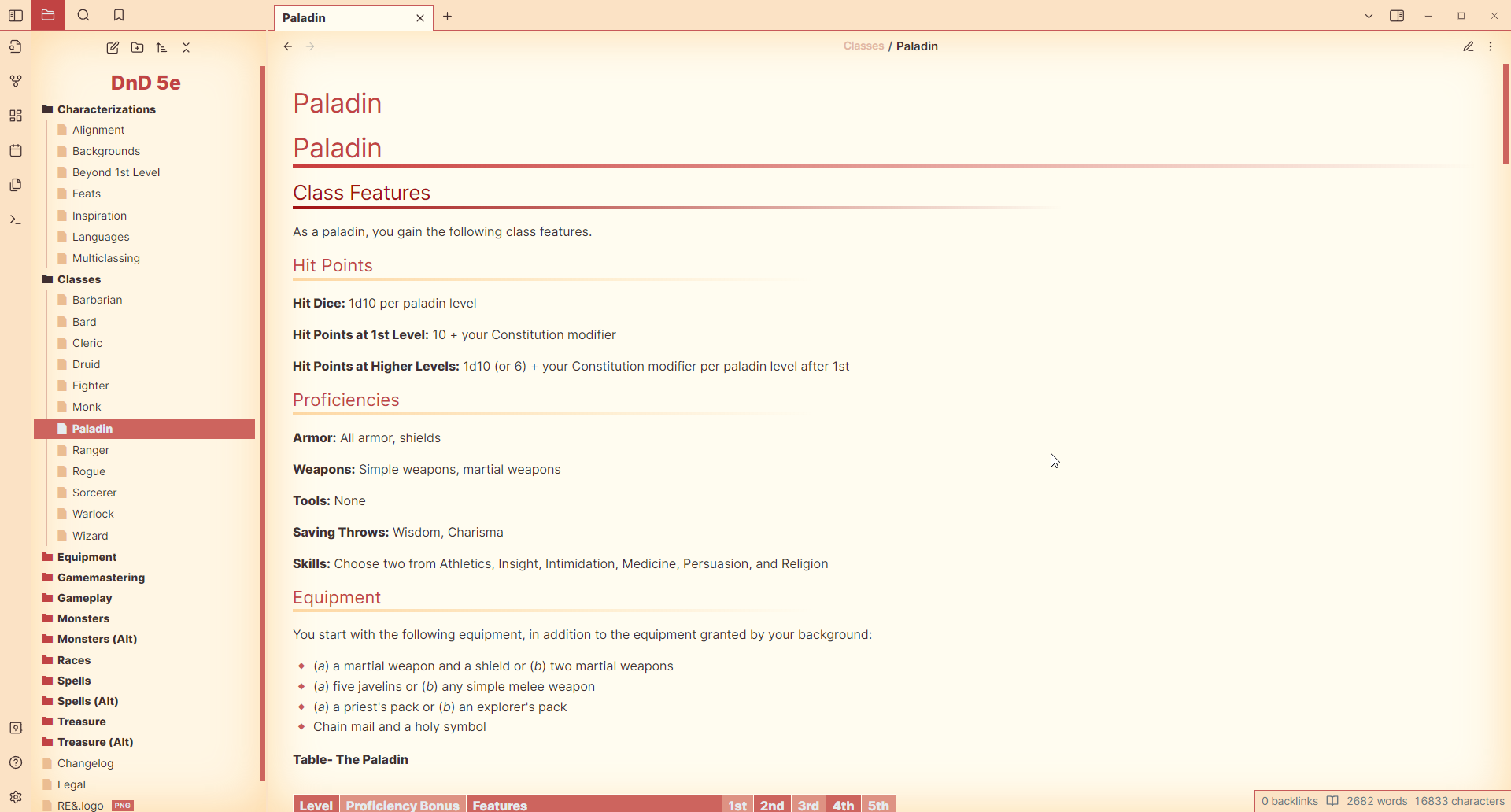Open the tab list dropdown arrow
Viewport: 1511px width, 812px height.
(x=1369, y=16)
